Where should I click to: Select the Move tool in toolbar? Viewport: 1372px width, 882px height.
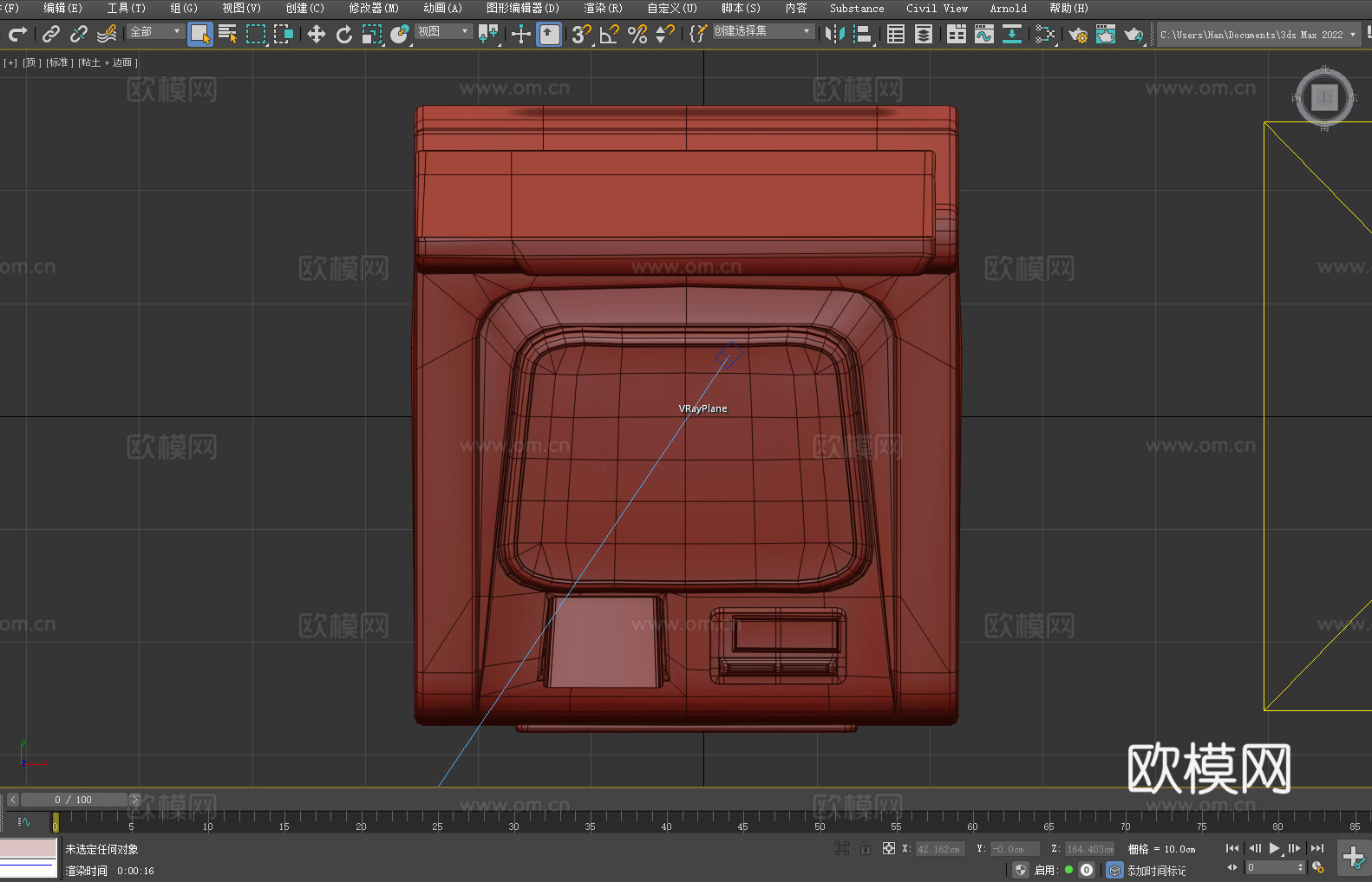click(317, 34)
